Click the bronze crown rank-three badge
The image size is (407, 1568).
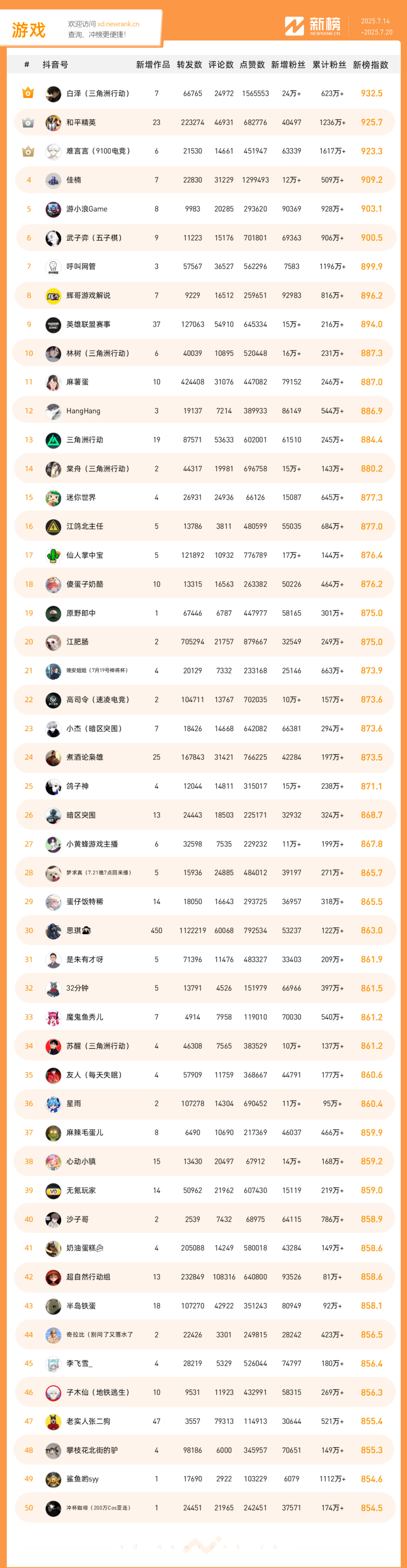28,151
